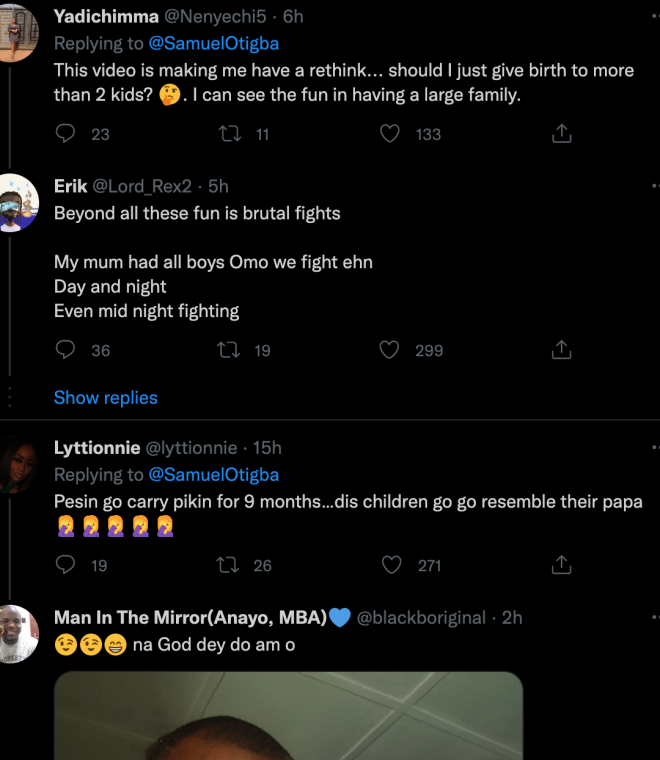Reply to Erik's brutal fights tweet
The image size is (660, 760).
click(66, 350)
